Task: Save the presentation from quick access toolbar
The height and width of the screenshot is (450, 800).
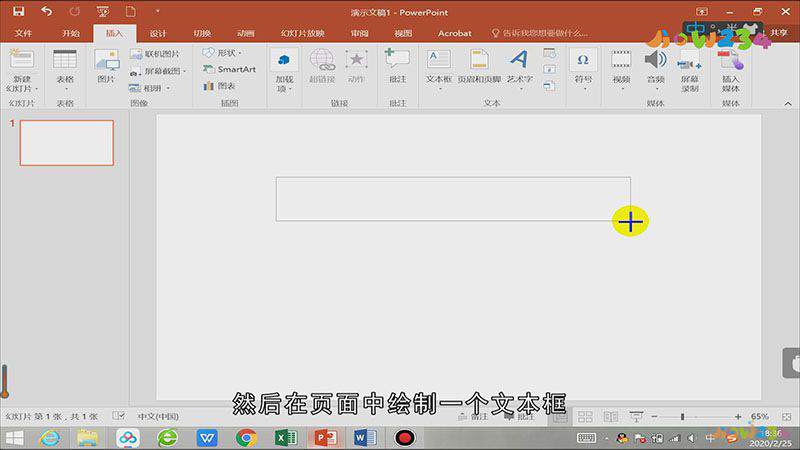Action: (19, 11)
